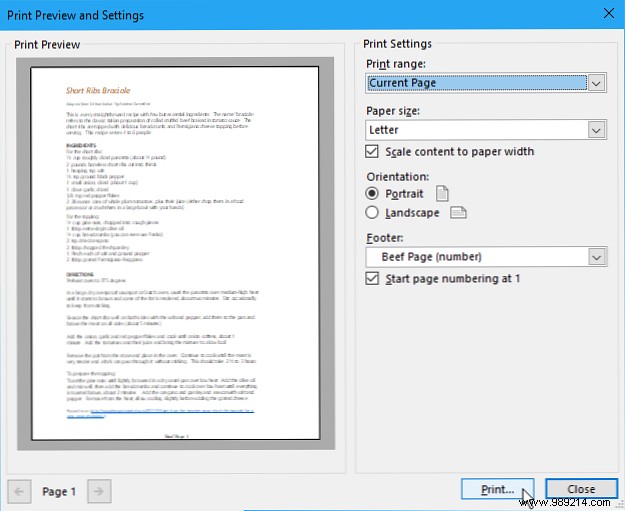The height and width of the screenshot is (511, 625).
Task: Go to previous page with left arrow
Action: tap(19, 491)
